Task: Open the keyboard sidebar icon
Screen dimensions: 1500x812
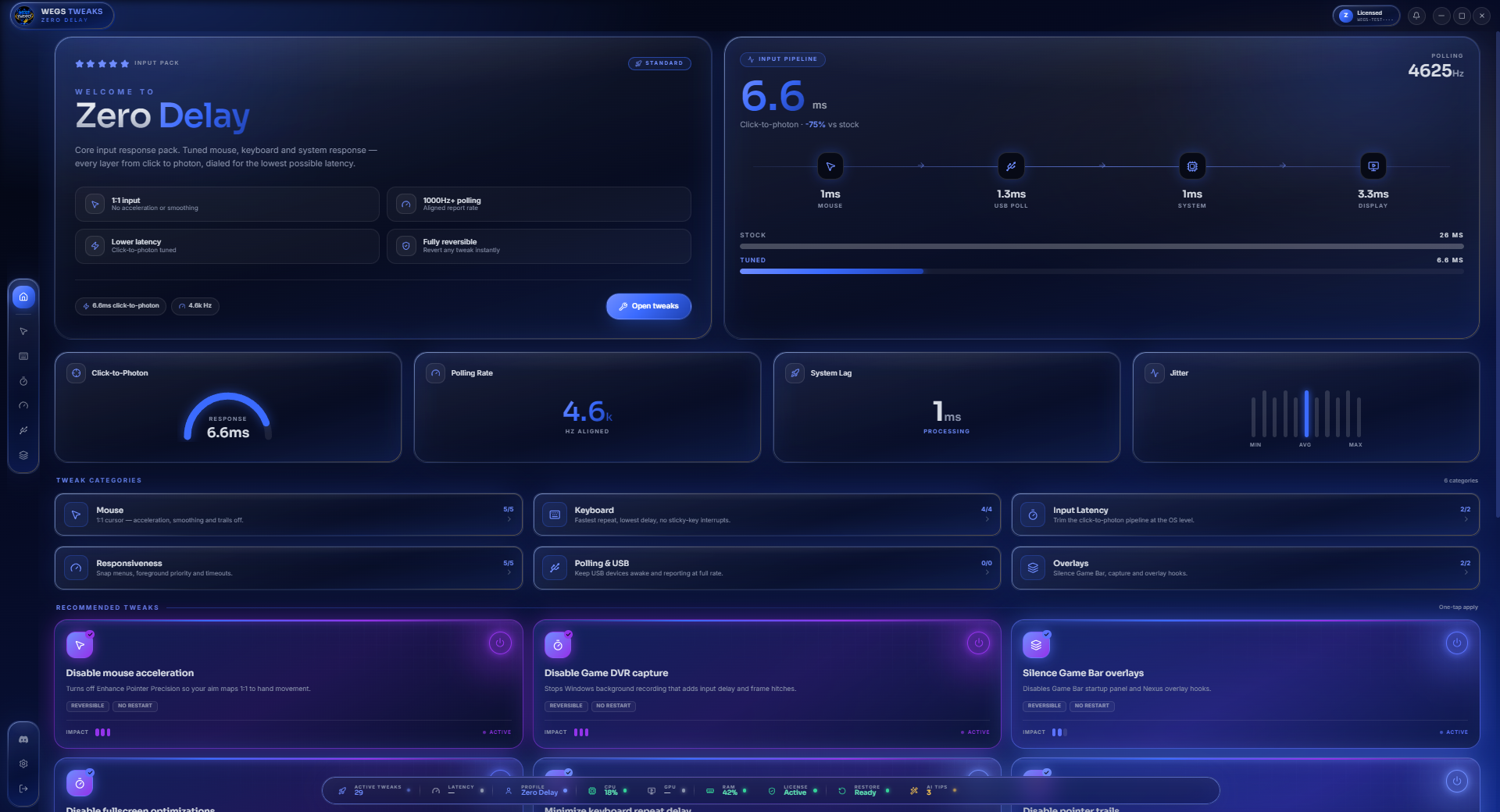Action: pos(23,357)
